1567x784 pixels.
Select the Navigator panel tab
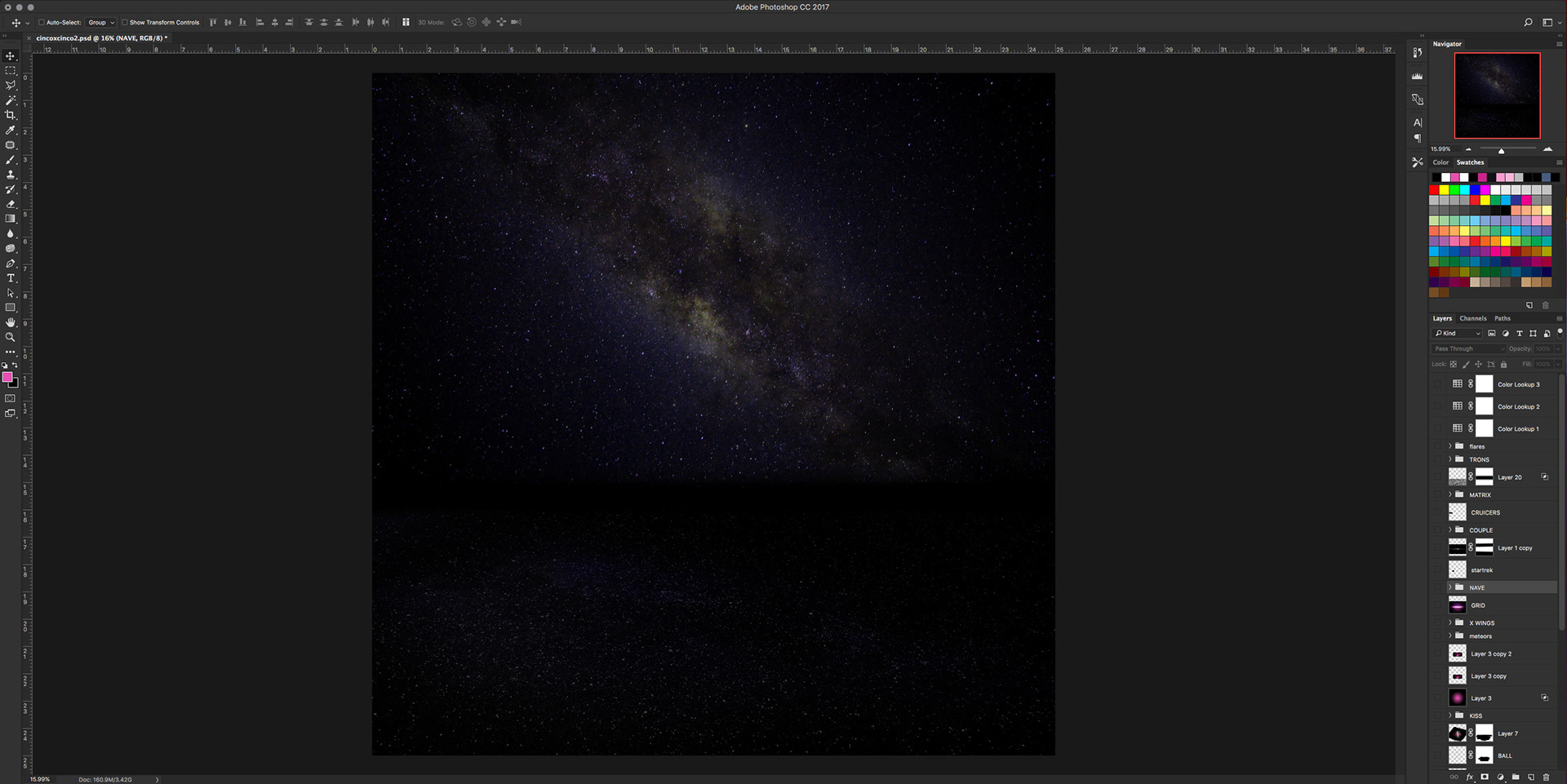click(x=1447, y=44)
